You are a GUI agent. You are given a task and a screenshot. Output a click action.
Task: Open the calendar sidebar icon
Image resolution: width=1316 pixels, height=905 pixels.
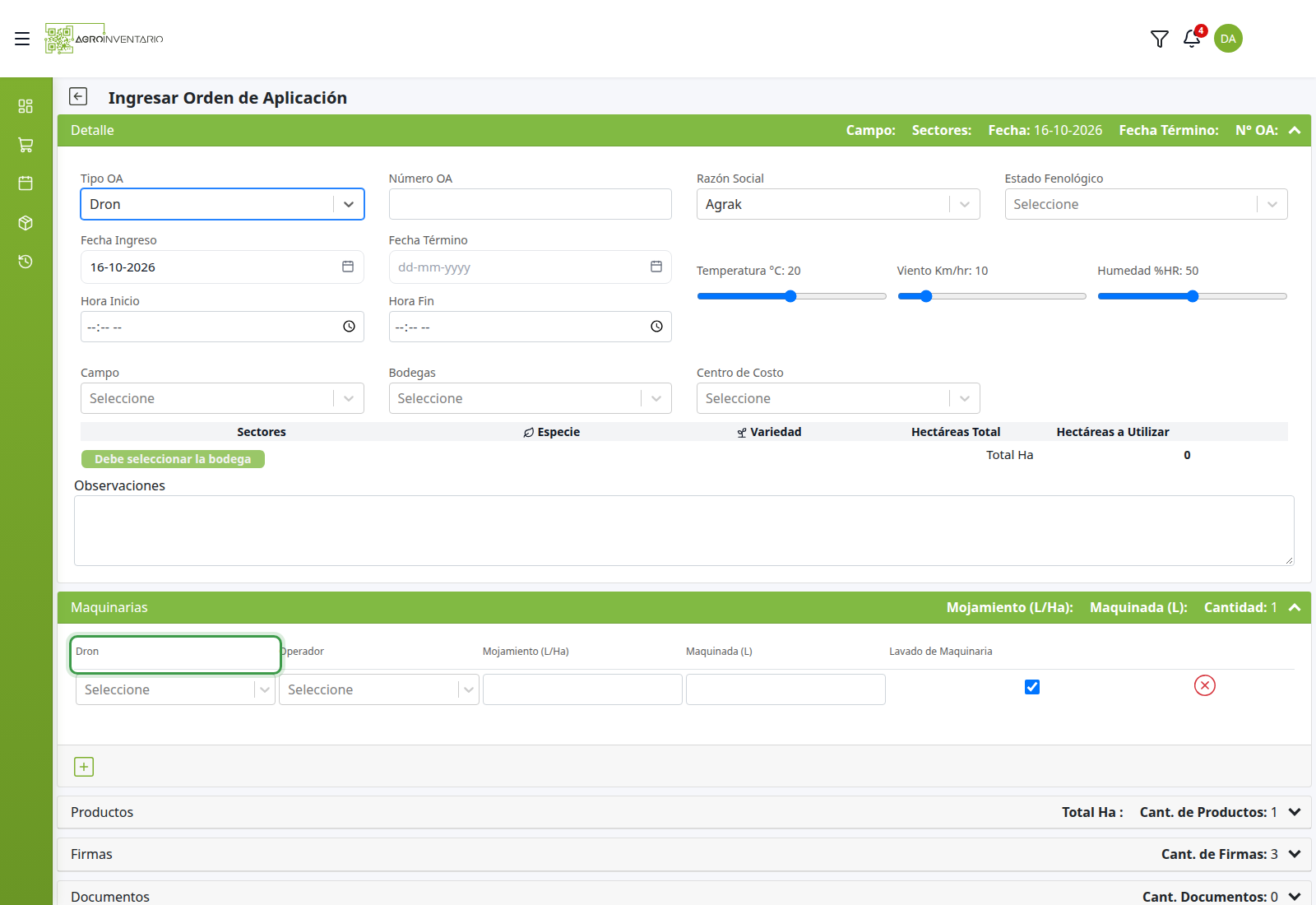(x=25, y=183)
